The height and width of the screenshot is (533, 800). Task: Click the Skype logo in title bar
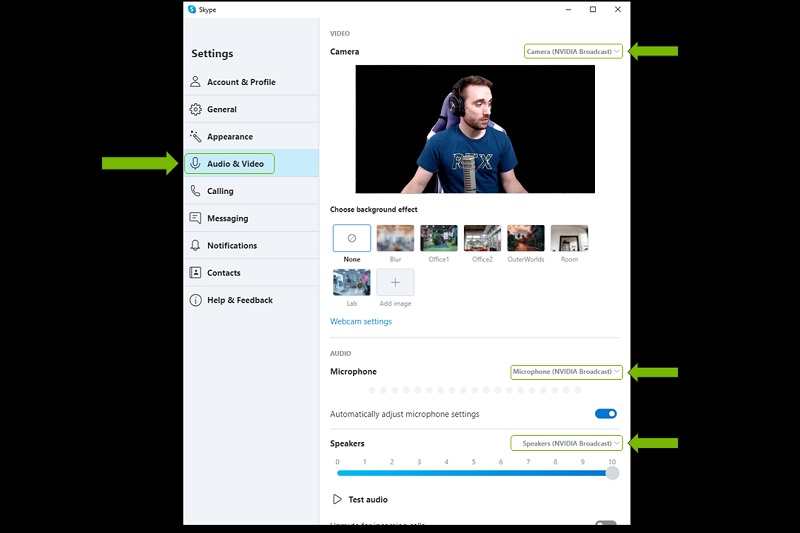click(192, 9)
